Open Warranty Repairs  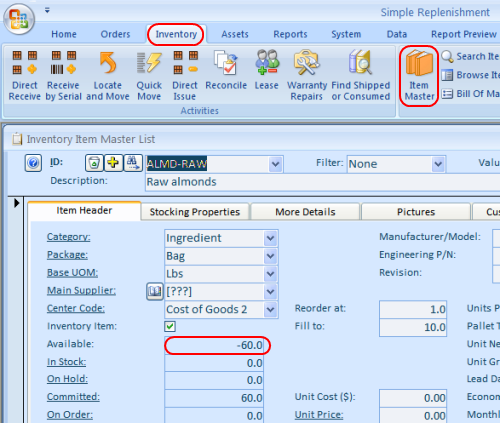(307, 75)
